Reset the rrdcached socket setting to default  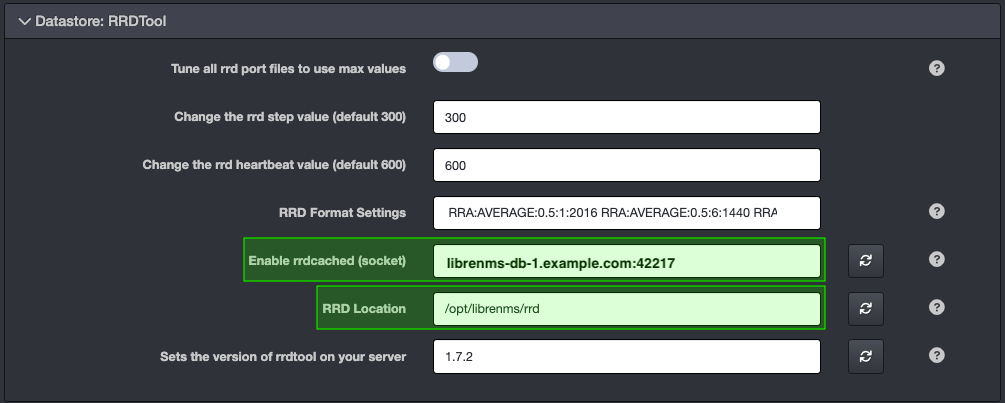point(865,260)
